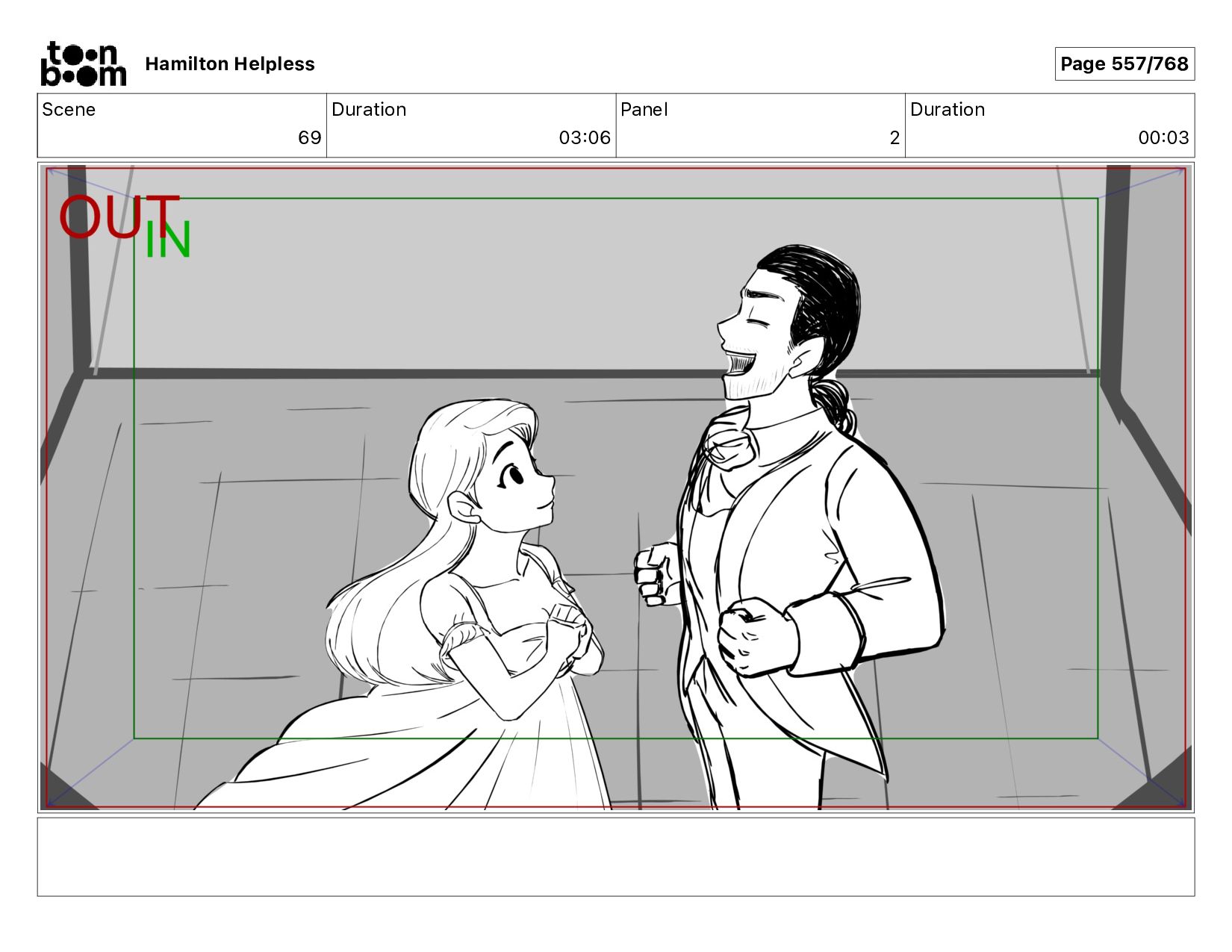Select the 'Hamilton Helpless' project title
The width and height of the screenshot is (1232, 952).
pyautogui.click(x=230, y=64)
